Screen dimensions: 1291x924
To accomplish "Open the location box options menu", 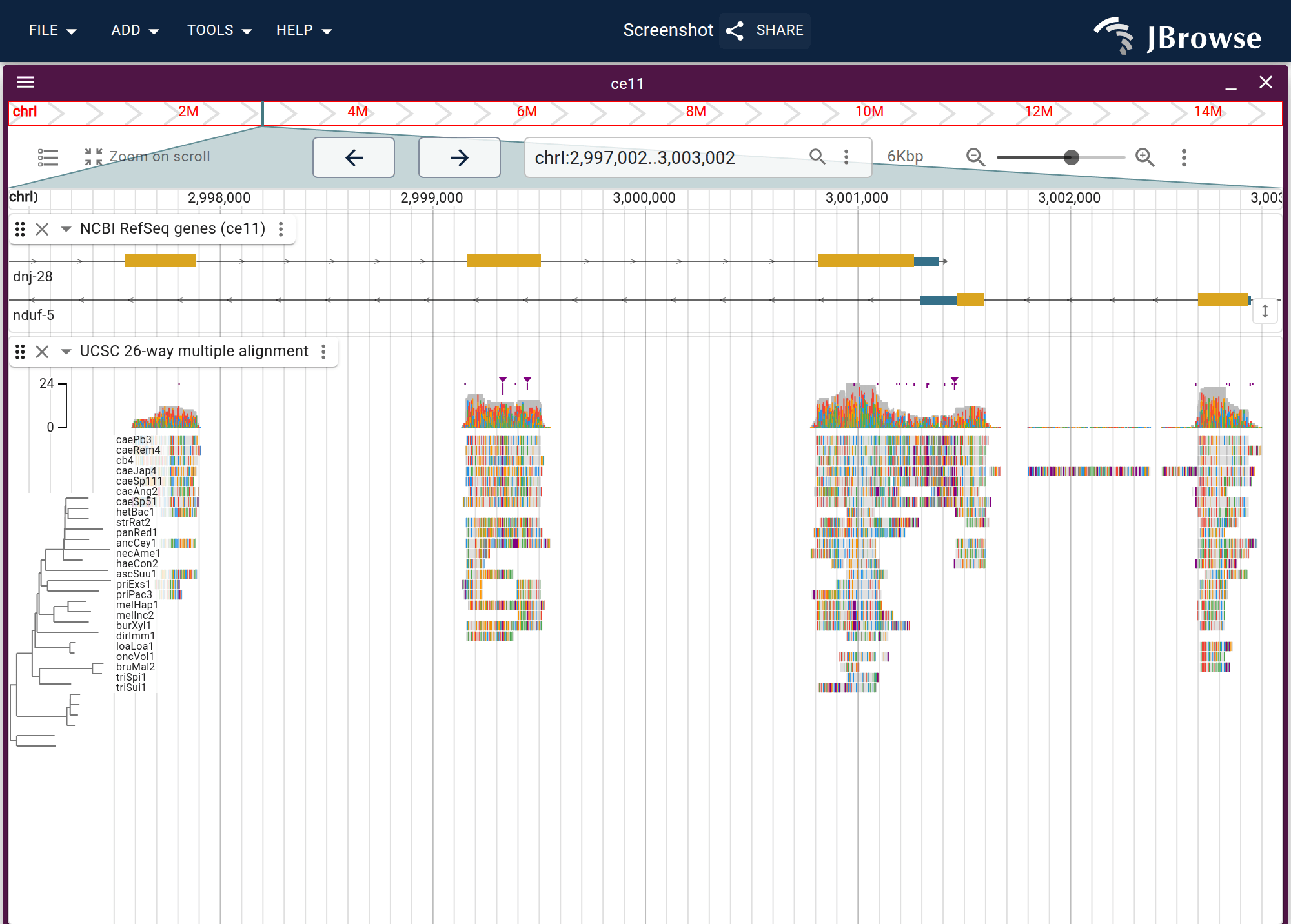I will pyautogui.click(x=846, y=157).
